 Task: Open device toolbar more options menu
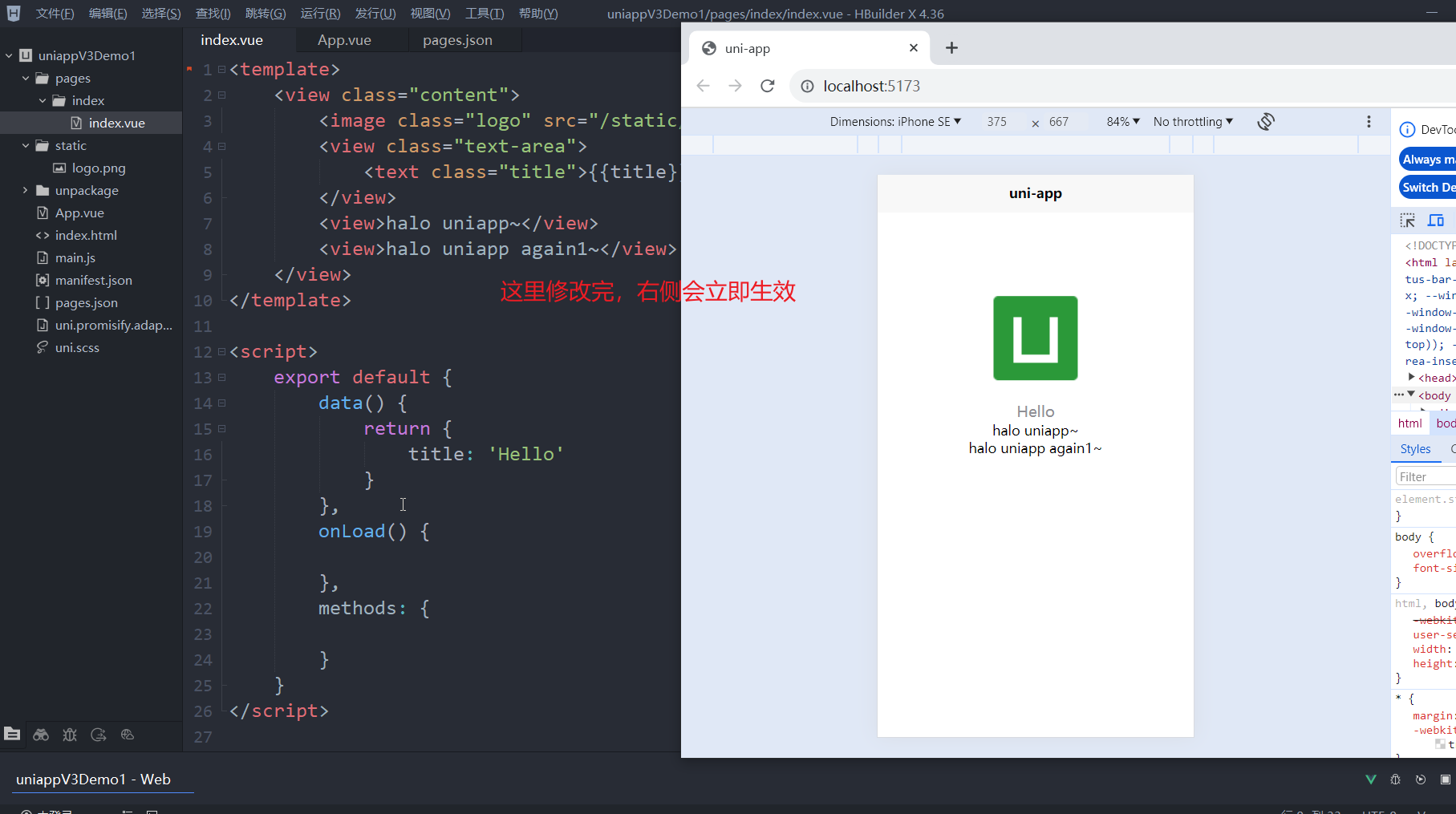1369,121
